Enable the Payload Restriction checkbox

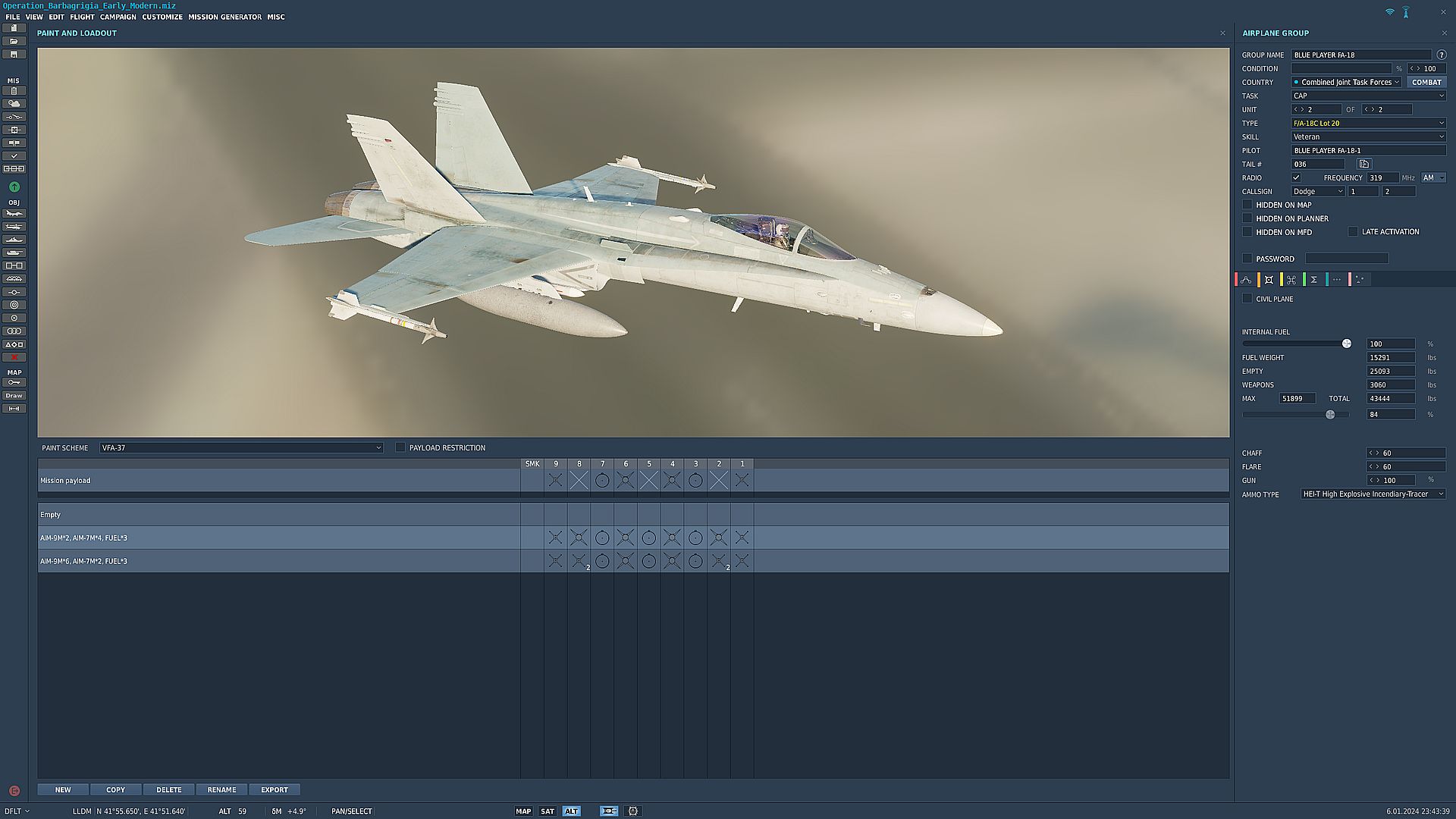[x=400, y=447]
